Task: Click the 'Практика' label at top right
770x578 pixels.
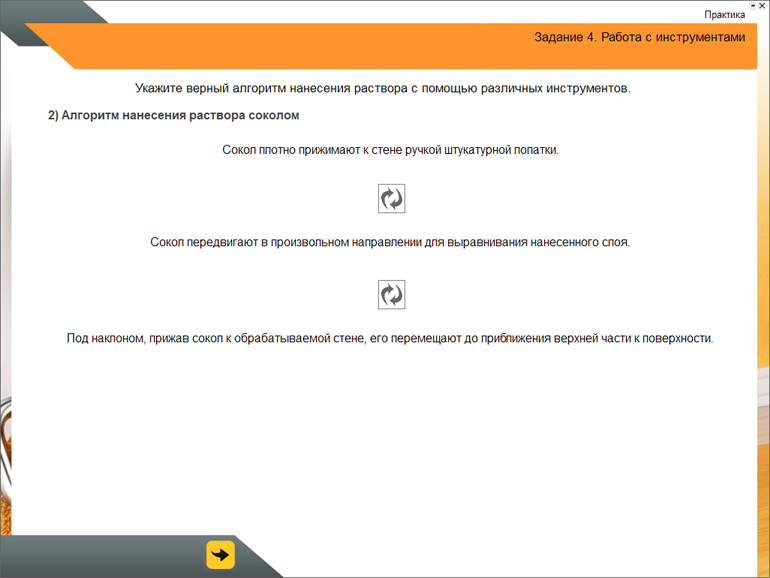Action: point(724,15)
